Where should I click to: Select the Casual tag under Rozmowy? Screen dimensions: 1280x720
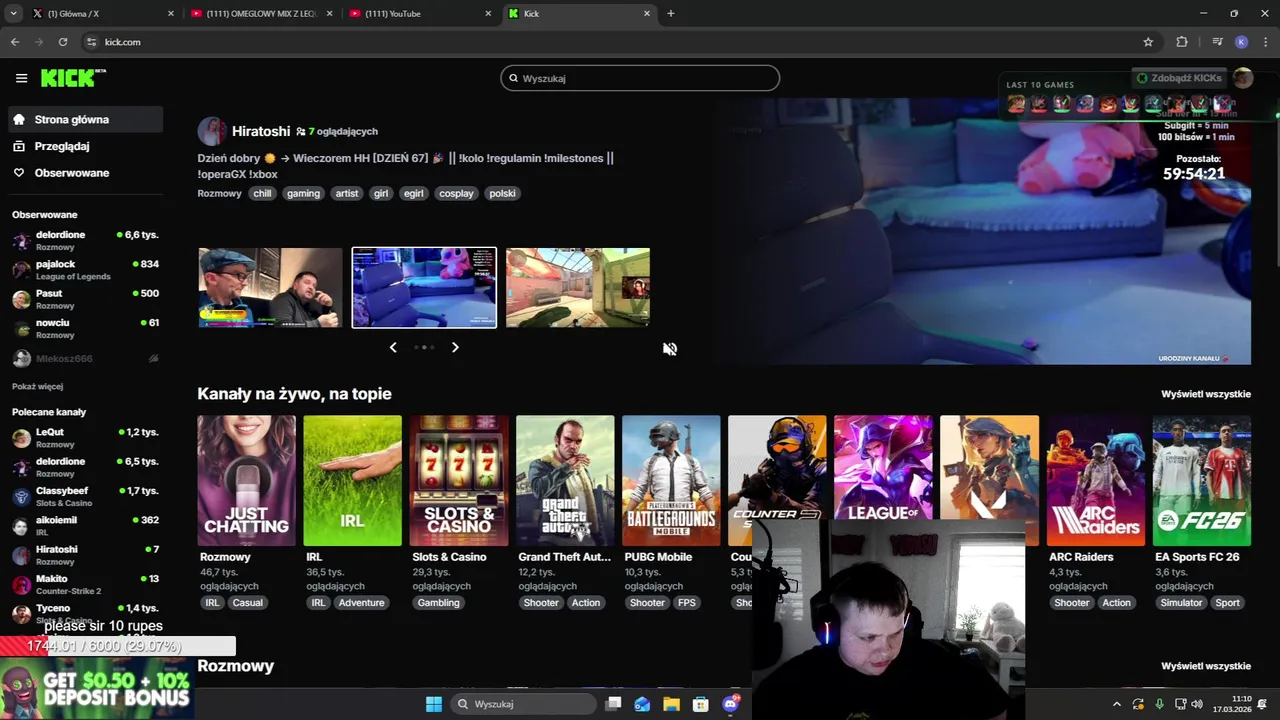(248, 603)
